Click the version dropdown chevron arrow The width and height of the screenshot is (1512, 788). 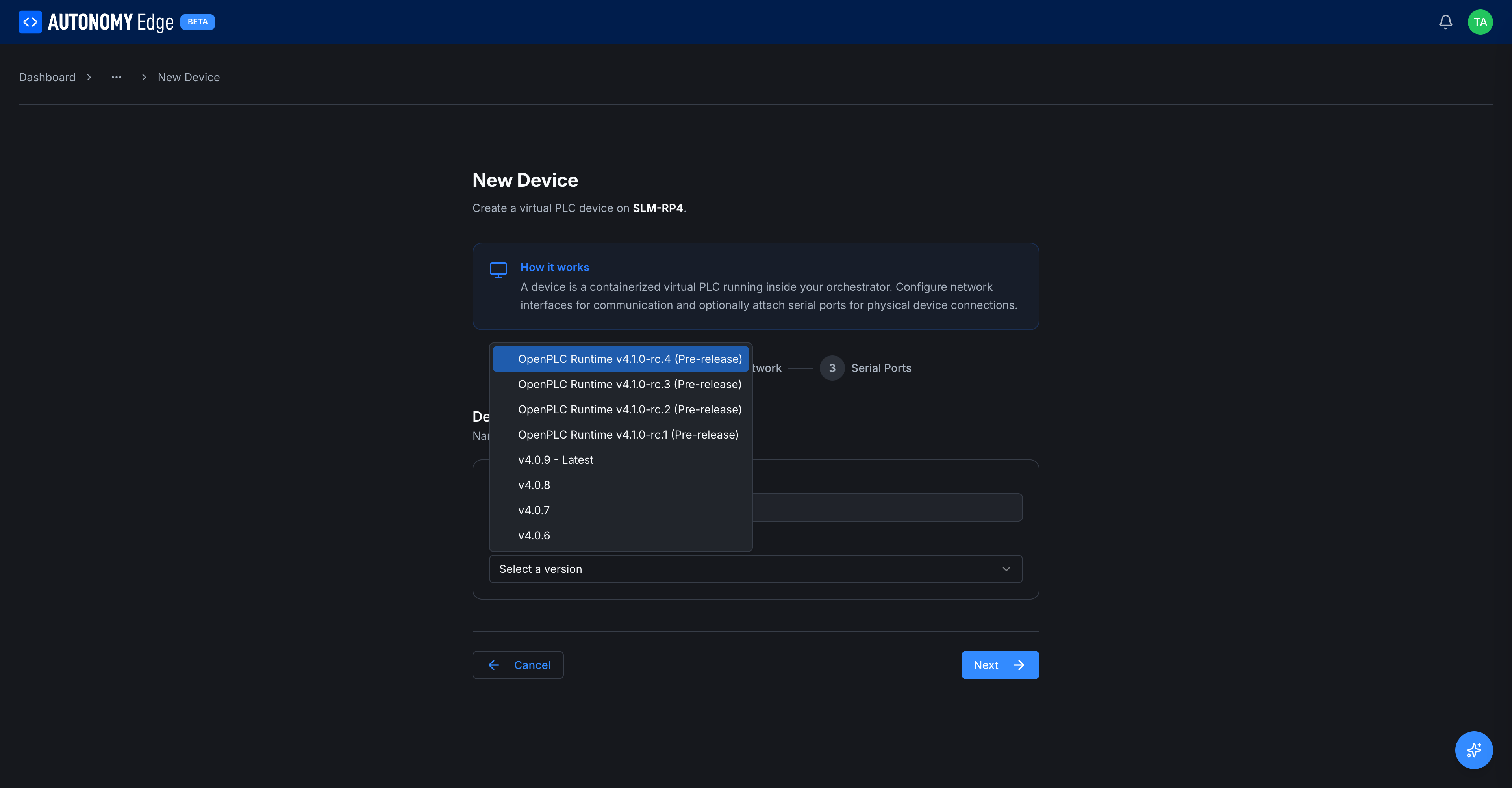(1006, 569)
